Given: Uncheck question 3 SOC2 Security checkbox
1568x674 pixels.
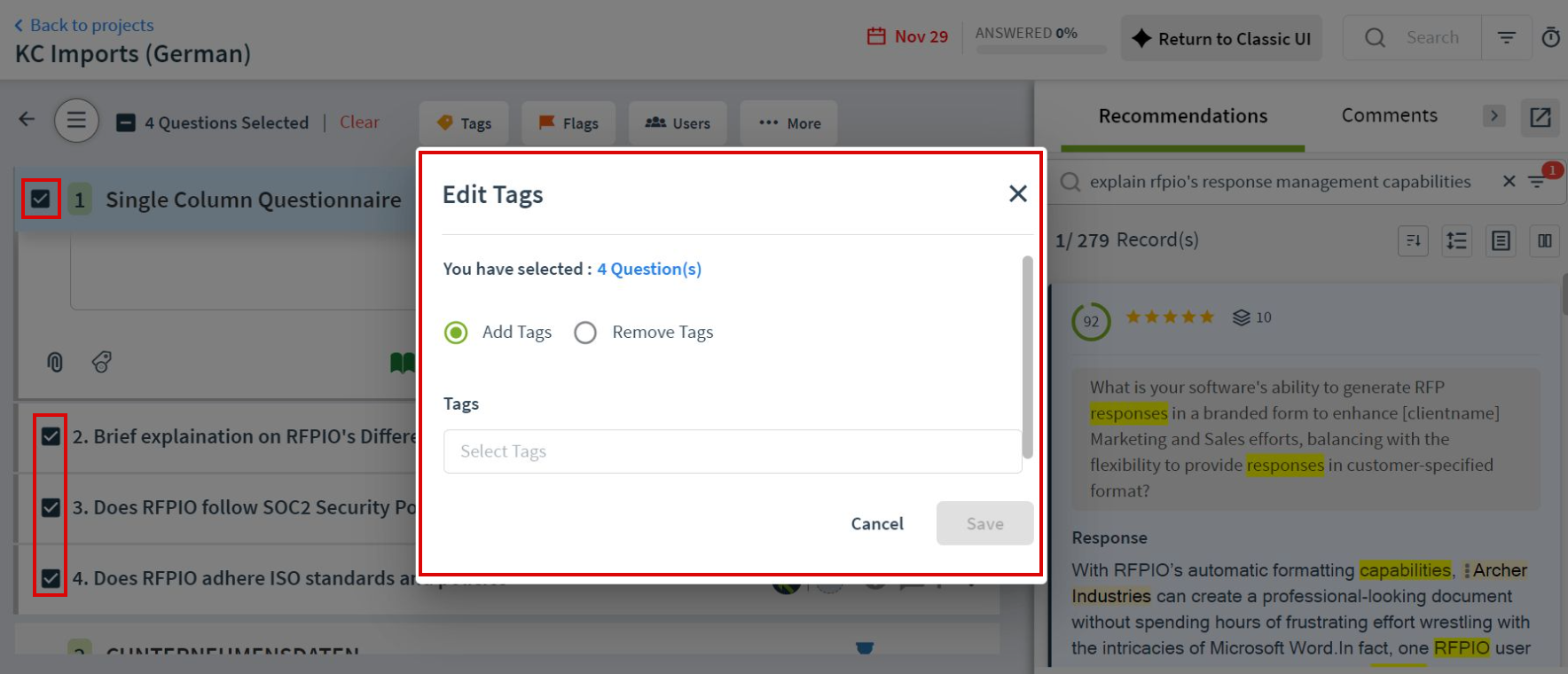Looking at the screenshot, I should pos(51,507).
